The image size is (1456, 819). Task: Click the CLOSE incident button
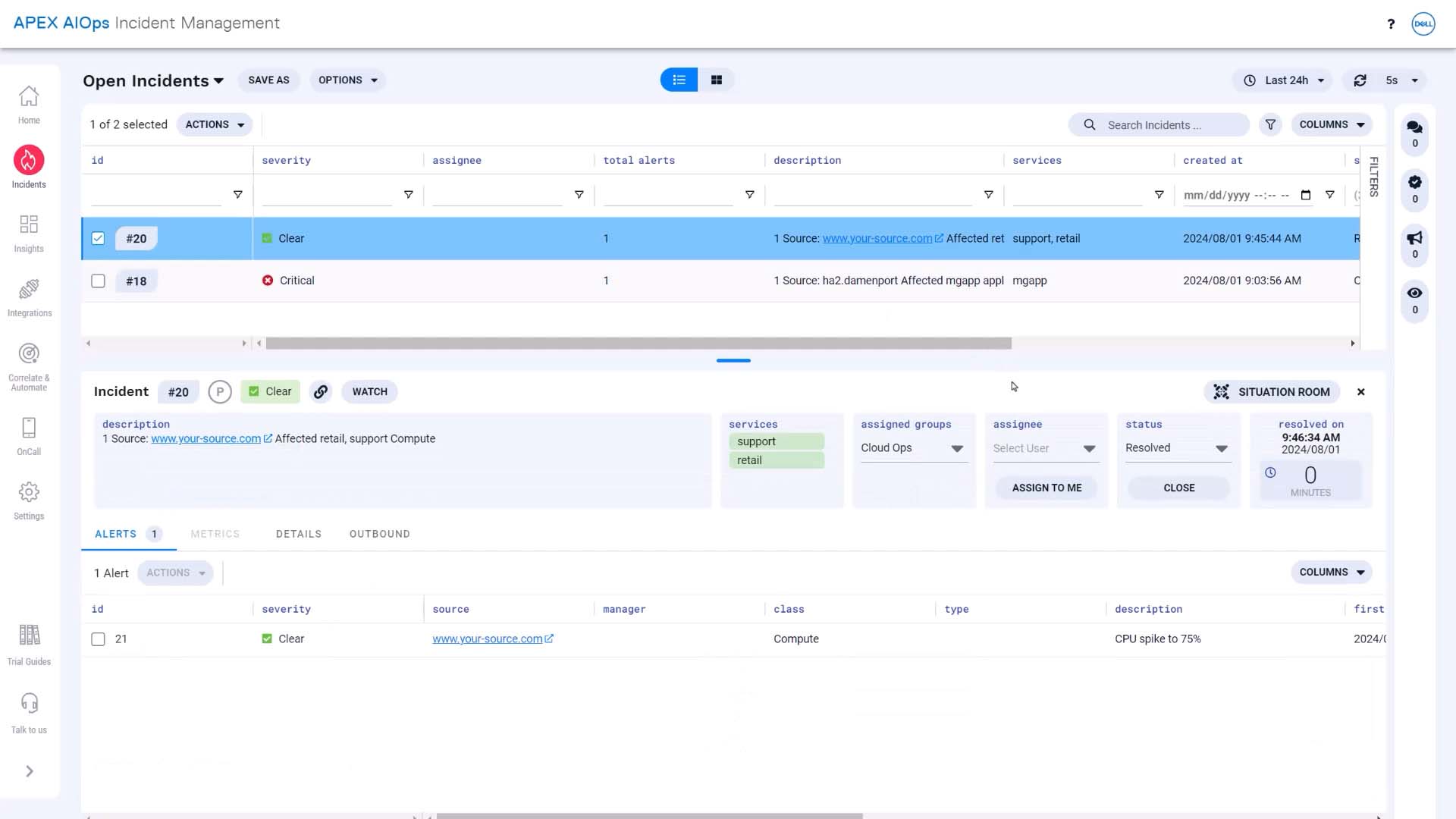(x=1179, y=488)
